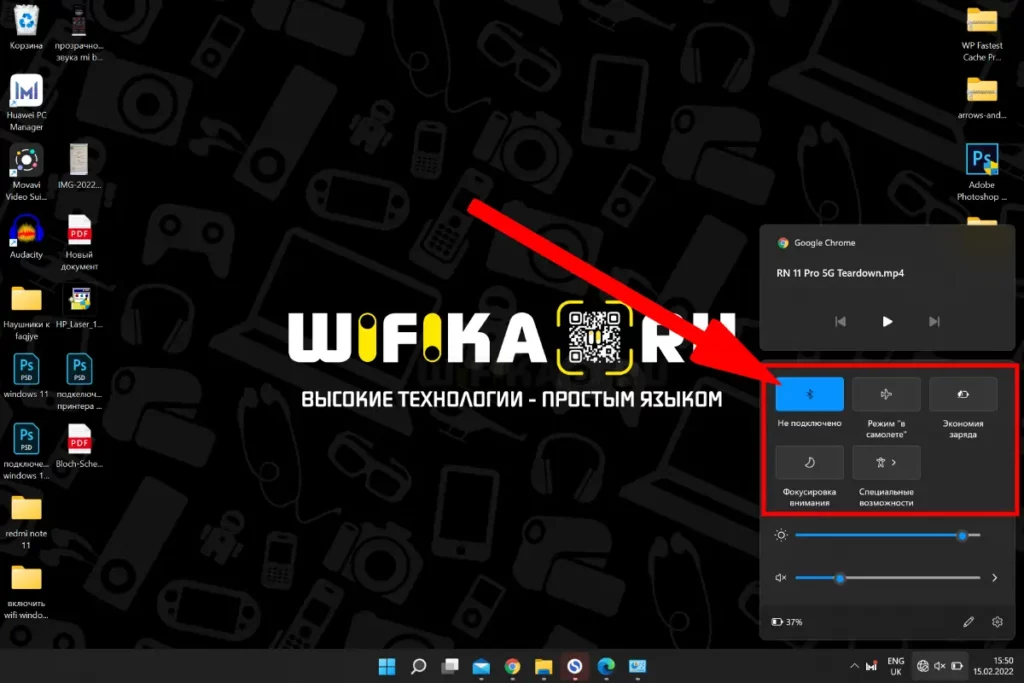Open the Mail app in taskbar

click(x=481, y=666)
